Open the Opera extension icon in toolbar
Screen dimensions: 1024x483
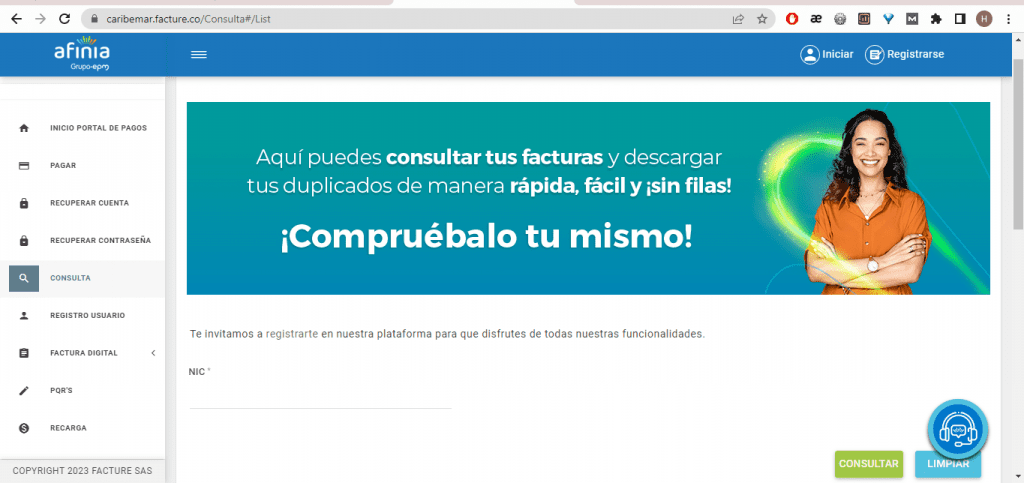792,19
